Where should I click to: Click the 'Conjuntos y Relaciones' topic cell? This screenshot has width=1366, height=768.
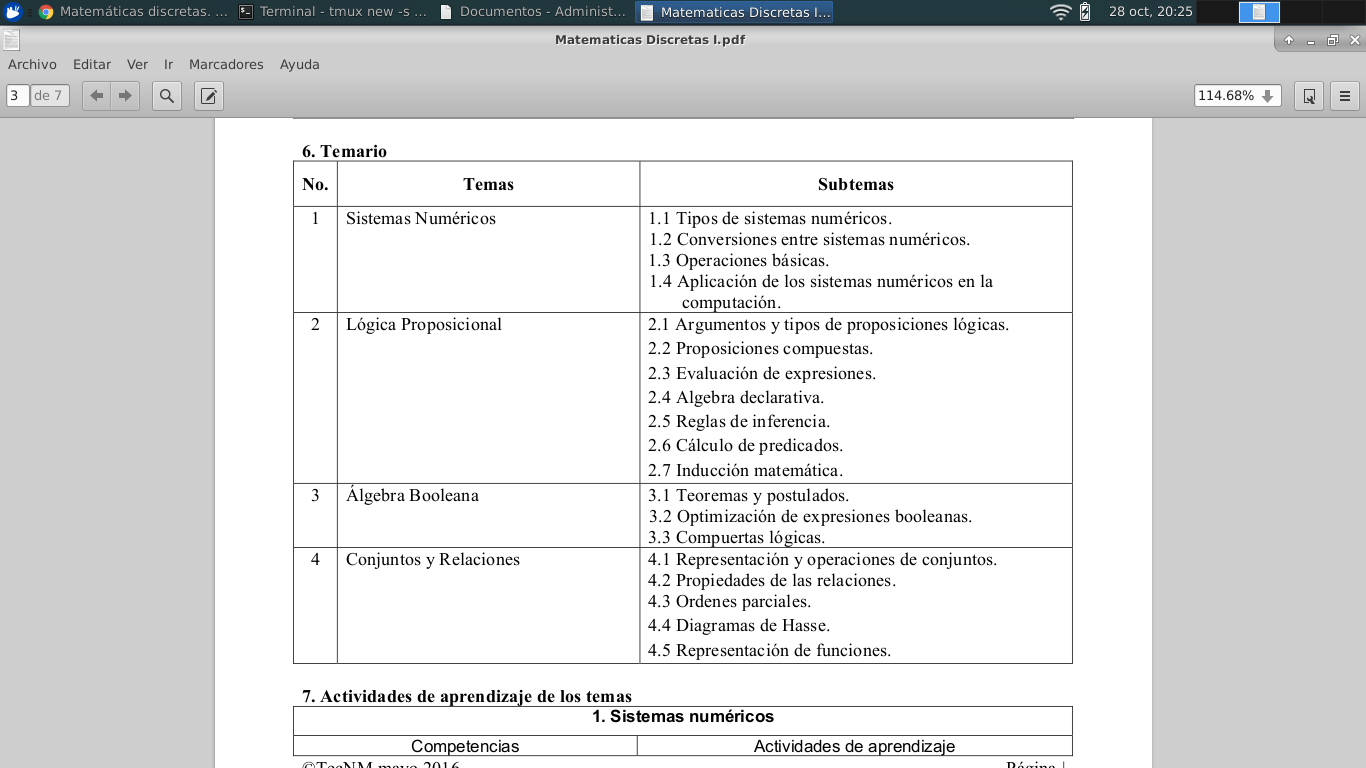tap(433, 559)
